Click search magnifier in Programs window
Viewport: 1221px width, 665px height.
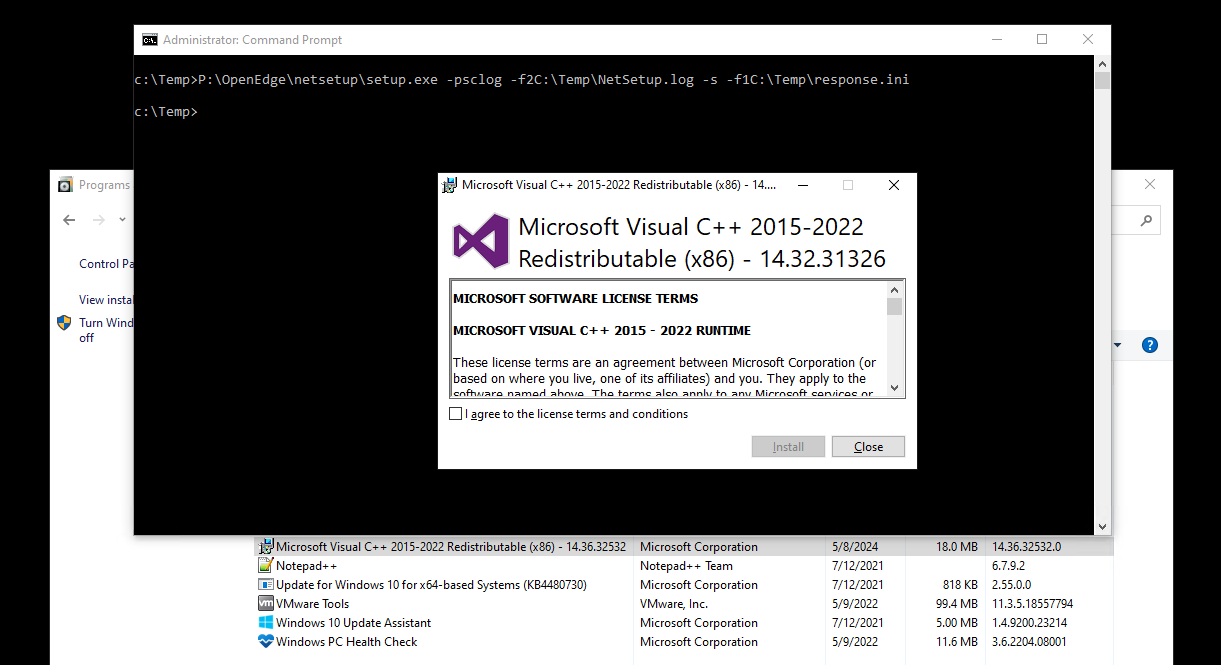click(x=1147, y=220)
